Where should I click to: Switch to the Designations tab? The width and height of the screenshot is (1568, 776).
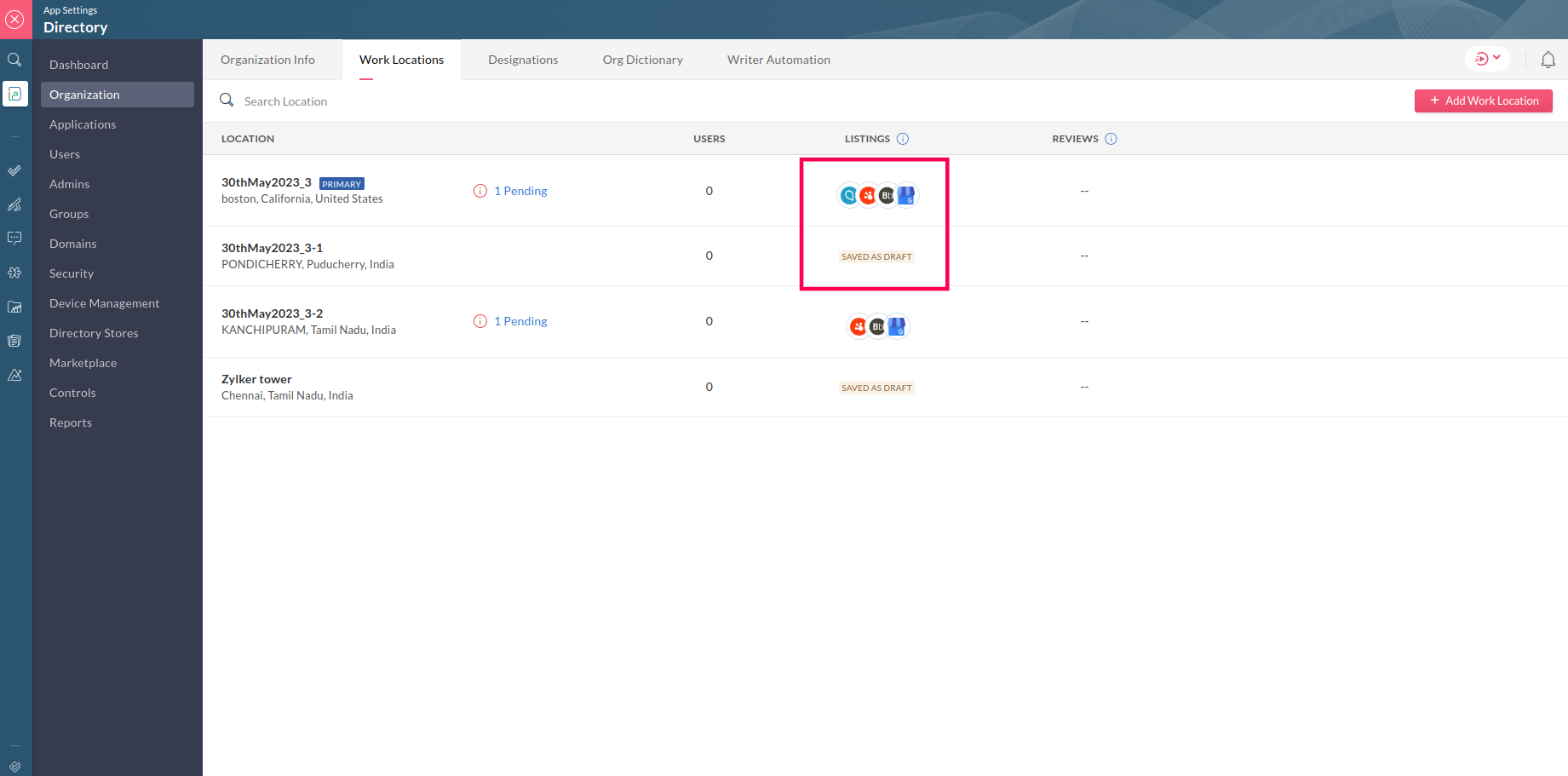point(523,60)
